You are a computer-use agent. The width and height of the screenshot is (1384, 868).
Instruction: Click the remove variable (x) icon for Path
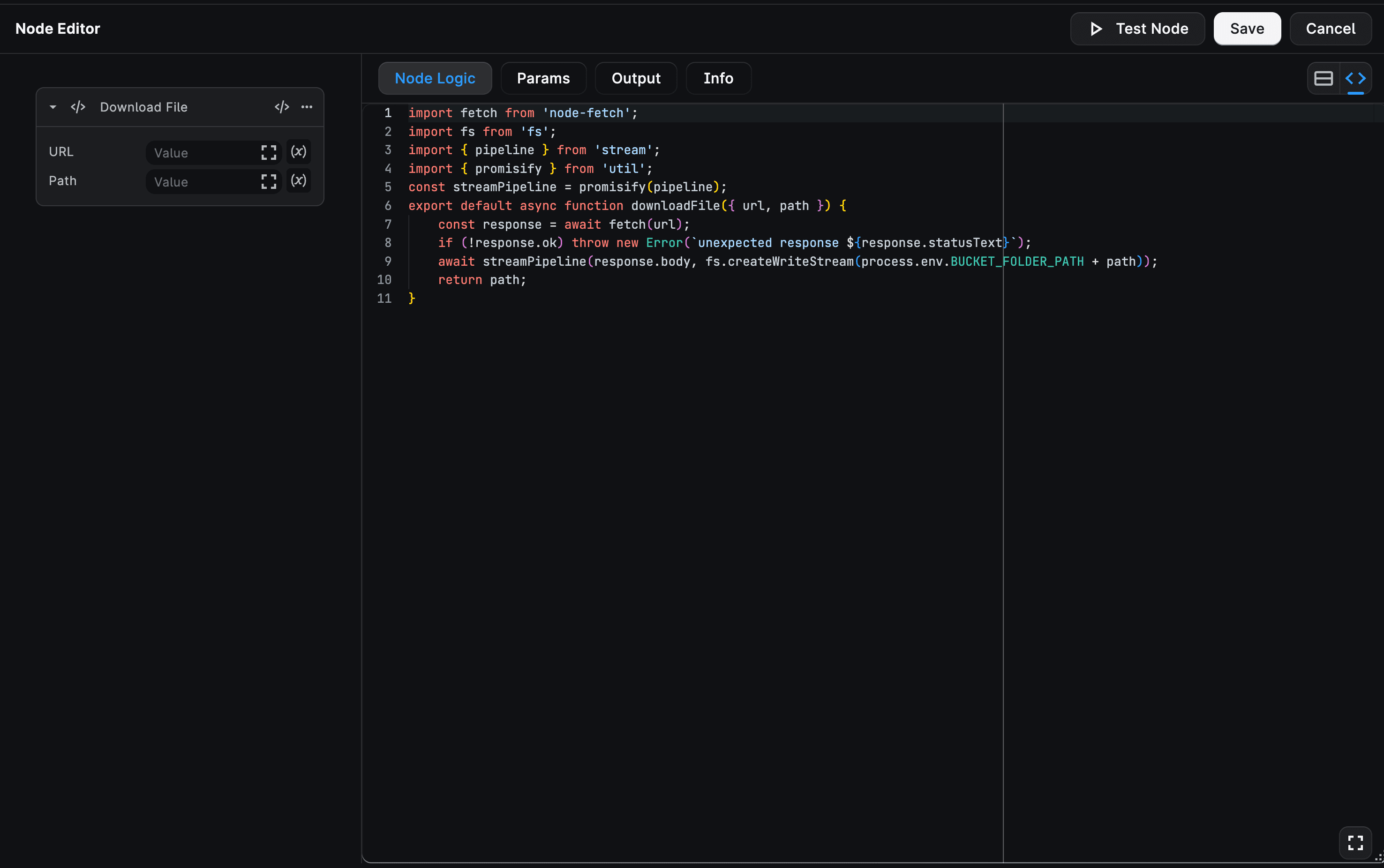[299, 180]
